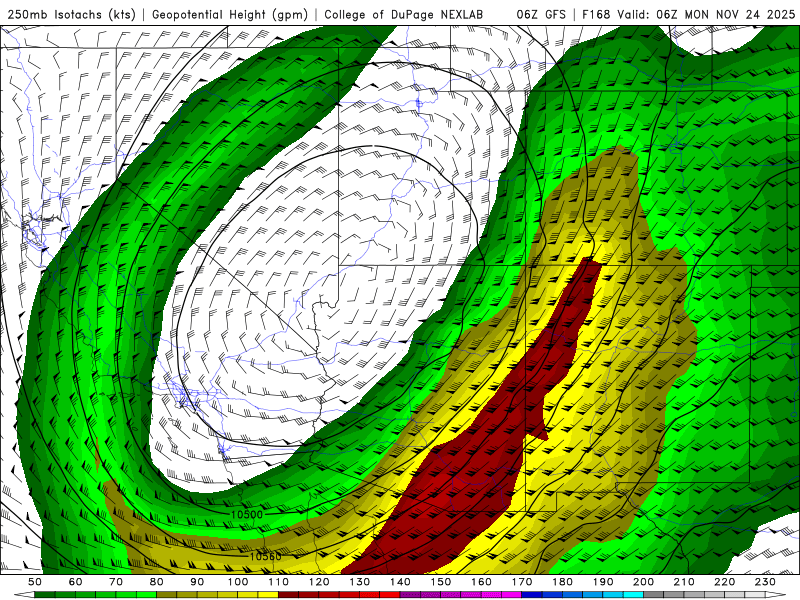Click the 10560 height contour label

265,556
